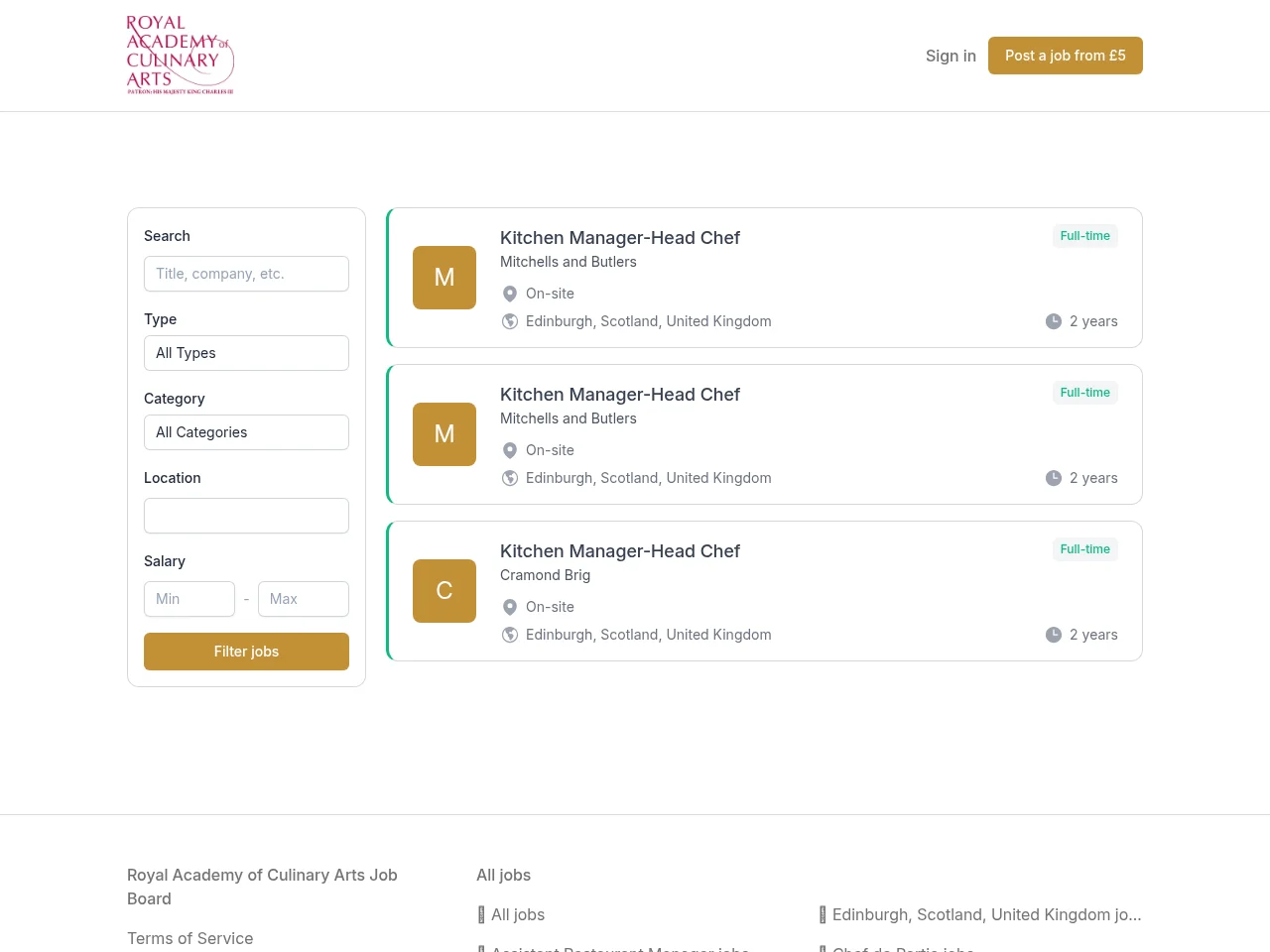The width and height of the screenshot is (1270, 952).
Task: Click Full-time badge on the first job card
Action: click(x=1085, y=236)
